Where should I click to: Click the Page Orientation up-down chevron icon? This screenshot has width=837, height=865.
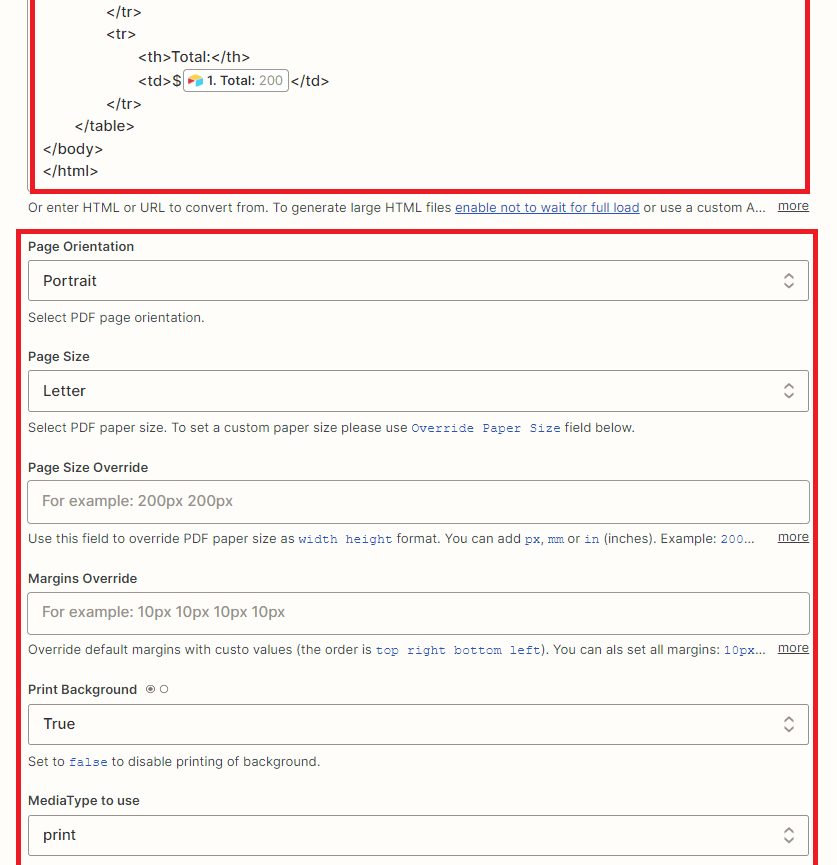[x=789, y=281]
